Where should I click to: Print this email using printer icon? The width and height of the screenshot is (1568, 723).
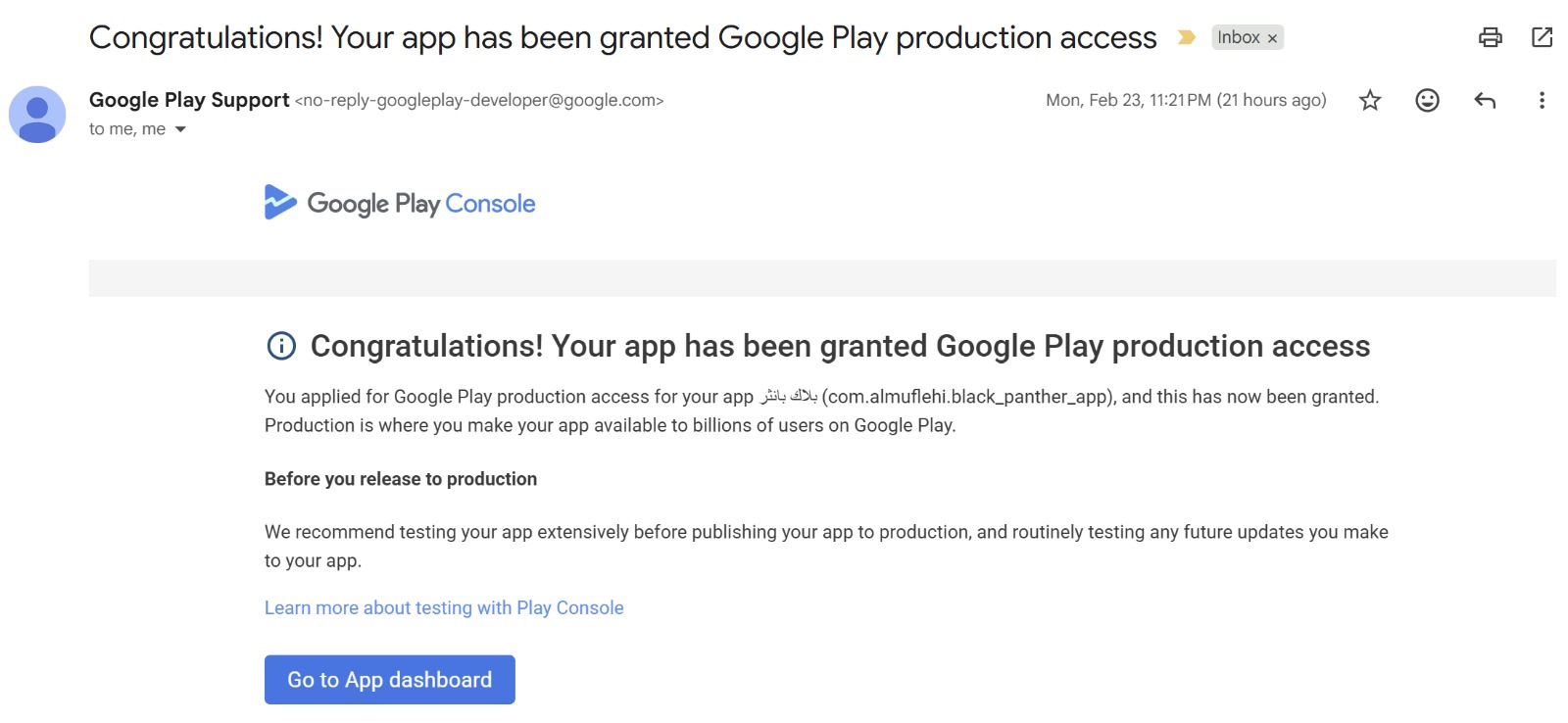[1490, 37]
